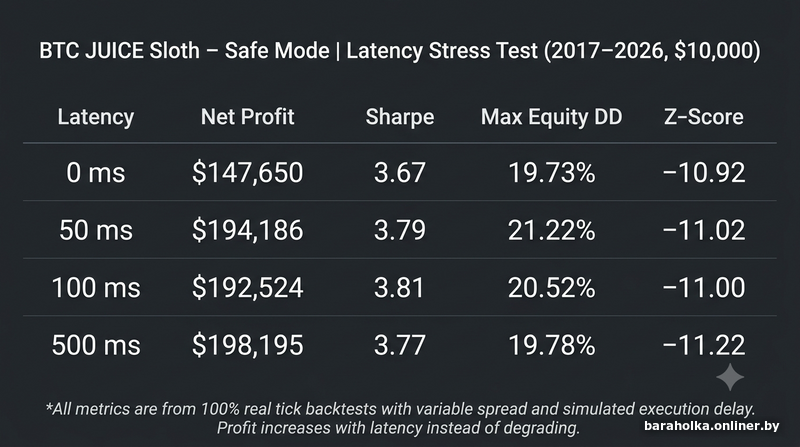
Task: Click the $147,650 net profit value
Action: (x=247, y=172)
